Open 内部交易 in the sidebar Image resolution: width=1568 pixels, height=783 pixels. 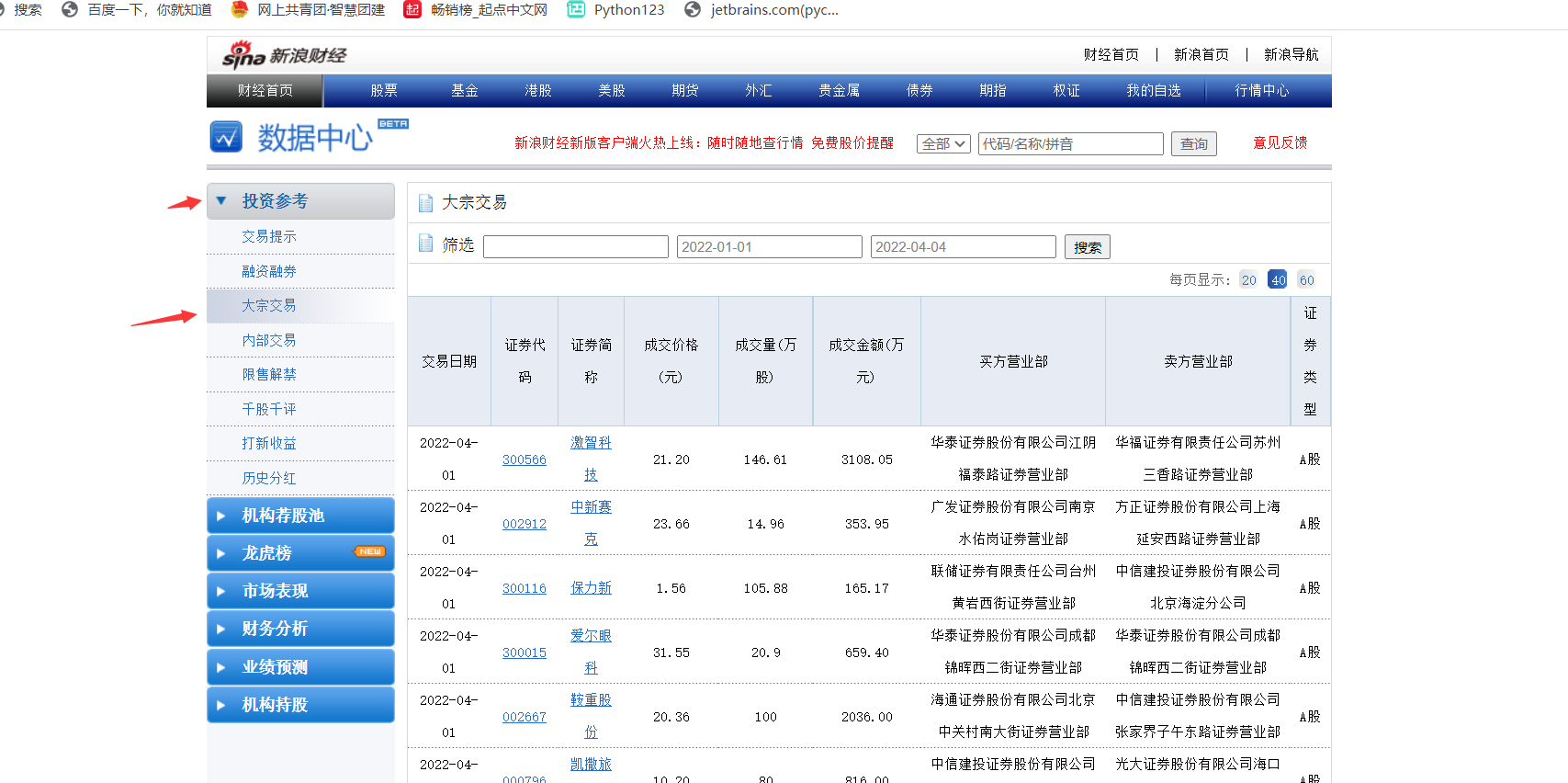coord(269,340)
